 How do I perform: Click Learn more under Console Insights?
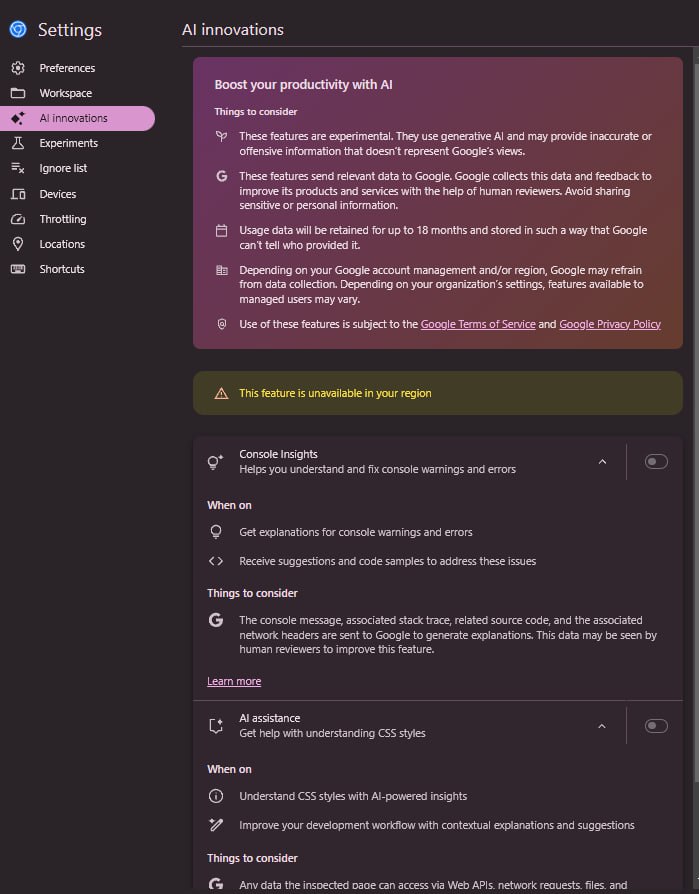[x=234, y=681]
